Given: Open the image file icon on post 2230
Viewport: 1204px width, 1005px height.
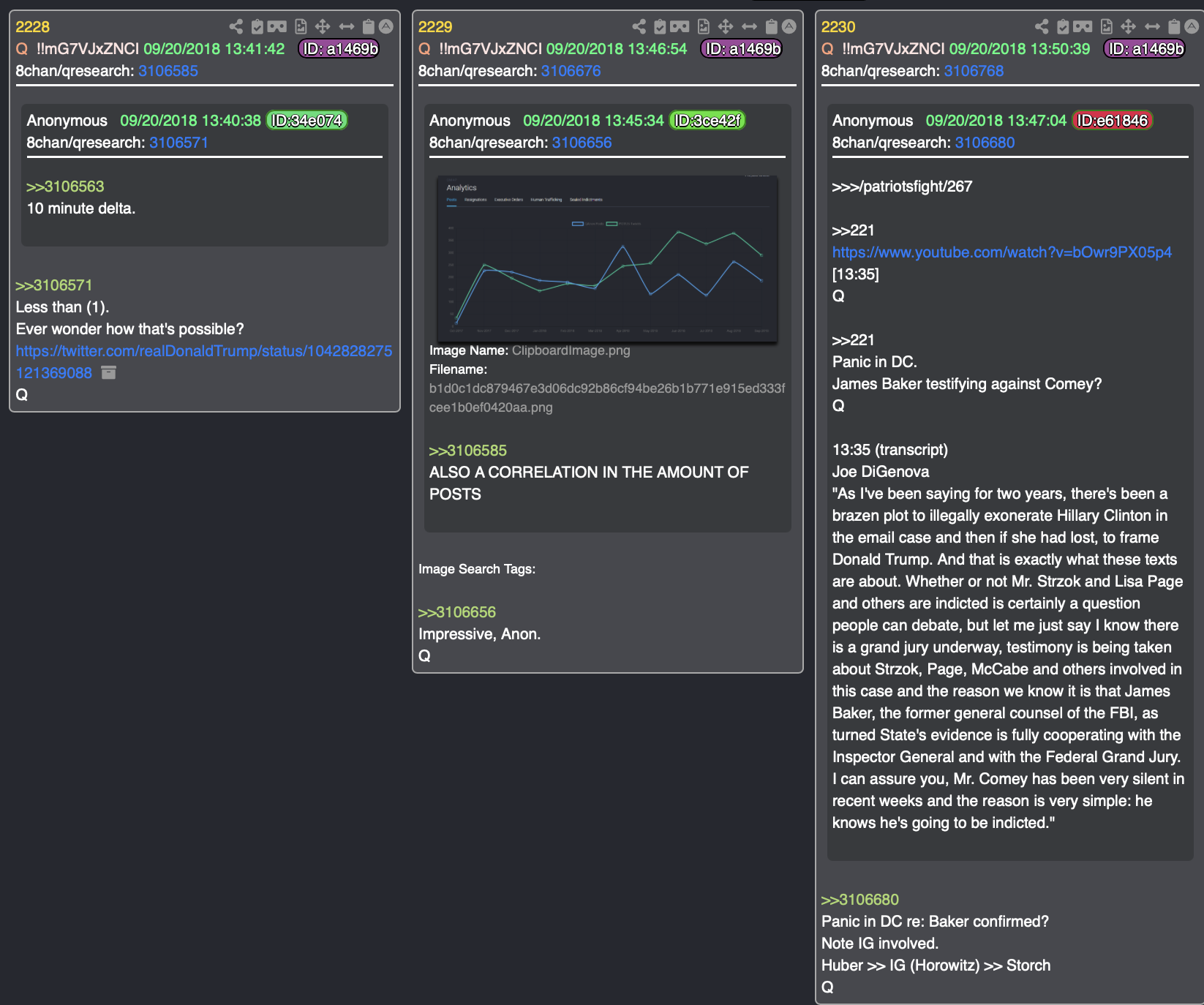Looking at the screenshot, I should [1107, 27].
